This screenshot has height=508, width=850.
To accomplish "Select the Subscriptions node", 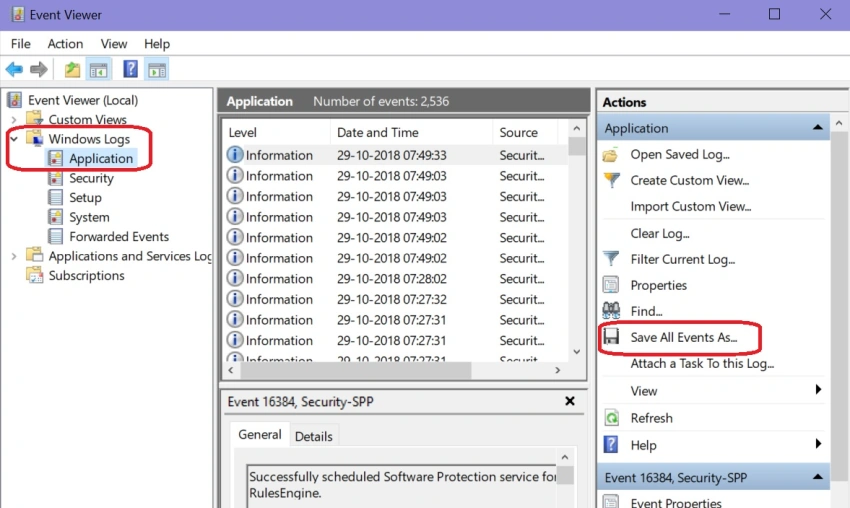I will tap(86, 275).
